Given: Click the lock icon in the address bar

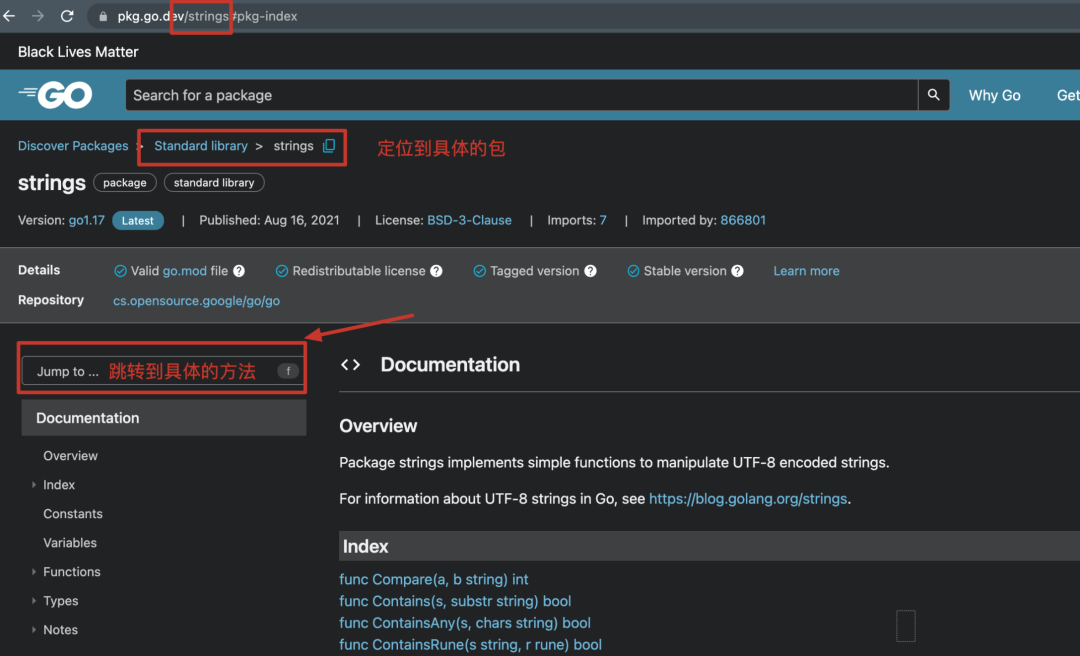Looking at the screenshot, I should click(x=103, y=17).
